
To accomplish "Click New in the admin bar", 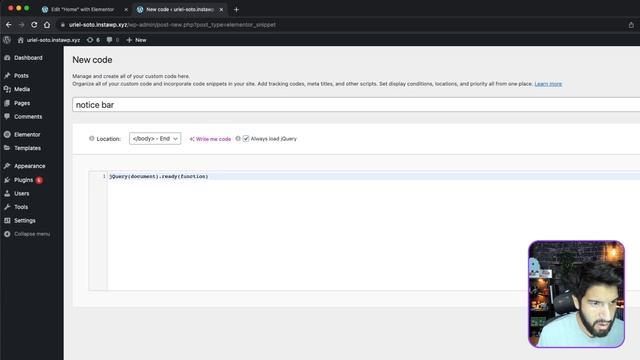I will (x=136, y=40).
